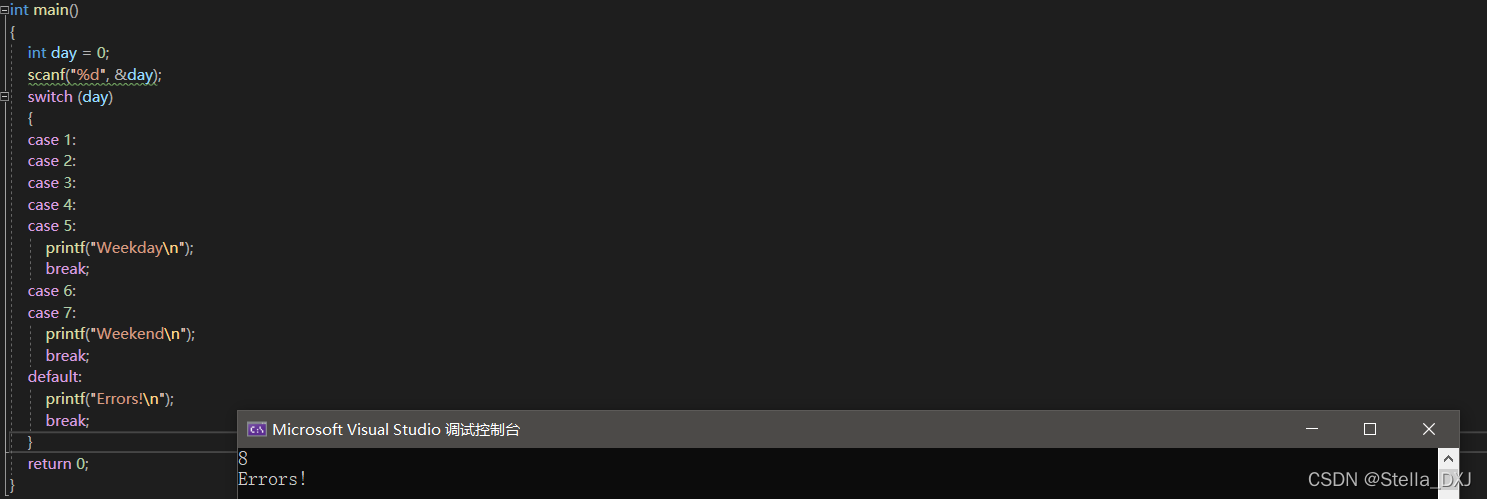Place cursor on the default: label
The width and height of the screenshot is (1487, 499).
[x=55, y=377]
